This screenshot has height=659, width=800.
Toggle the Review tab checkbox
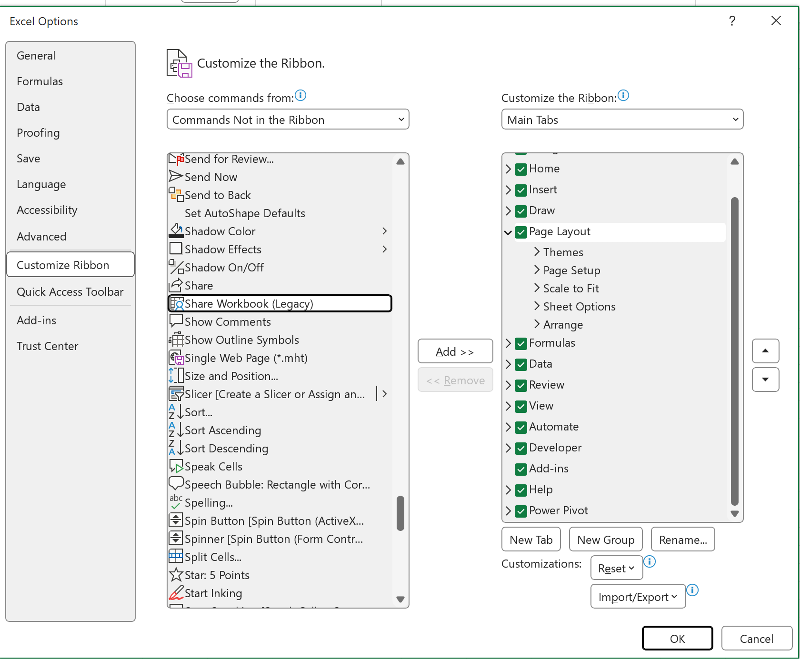click(x=521, y=386)
